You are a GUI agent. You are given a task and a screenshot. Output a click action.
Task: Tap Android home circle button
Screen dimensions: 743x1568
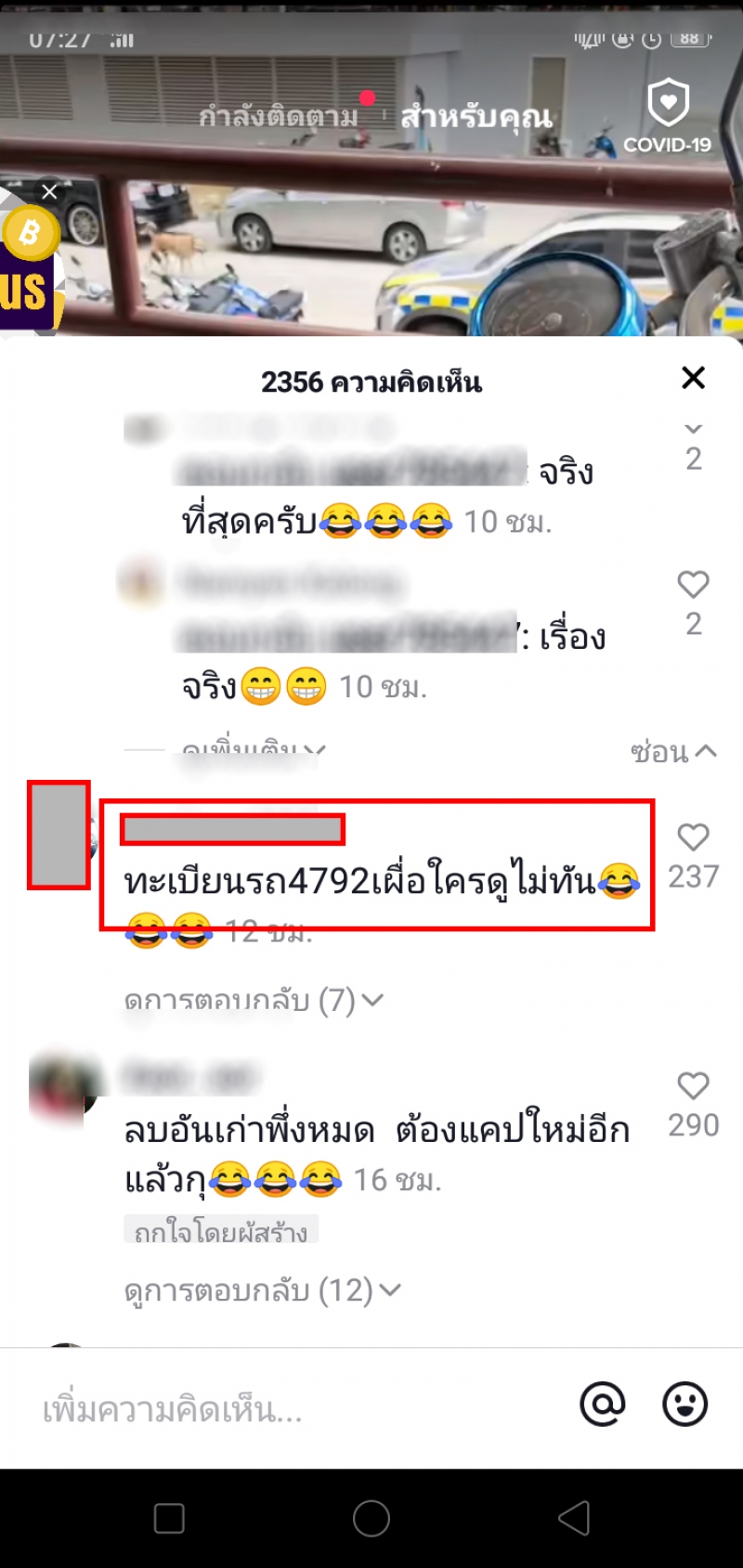[371, 1518]
